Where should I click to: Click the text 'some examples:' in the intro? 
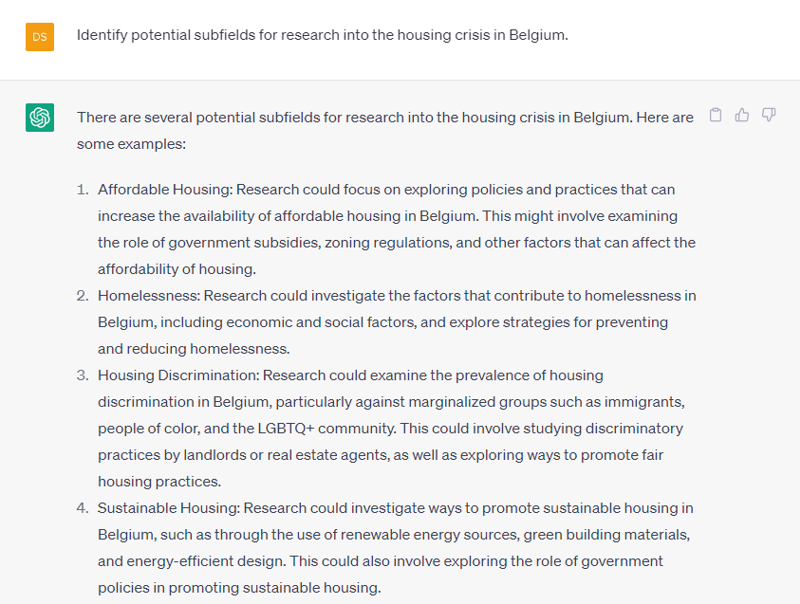131,144
